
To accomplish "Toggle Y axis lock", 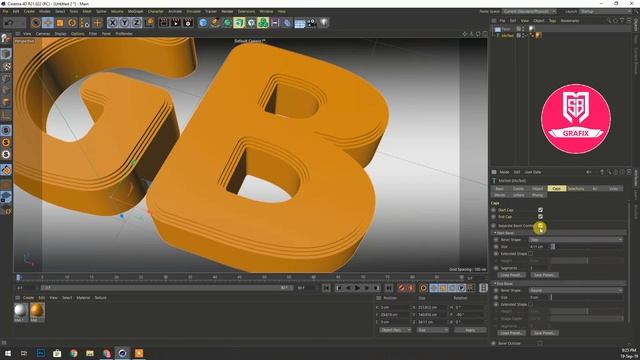I will [124, 23].
